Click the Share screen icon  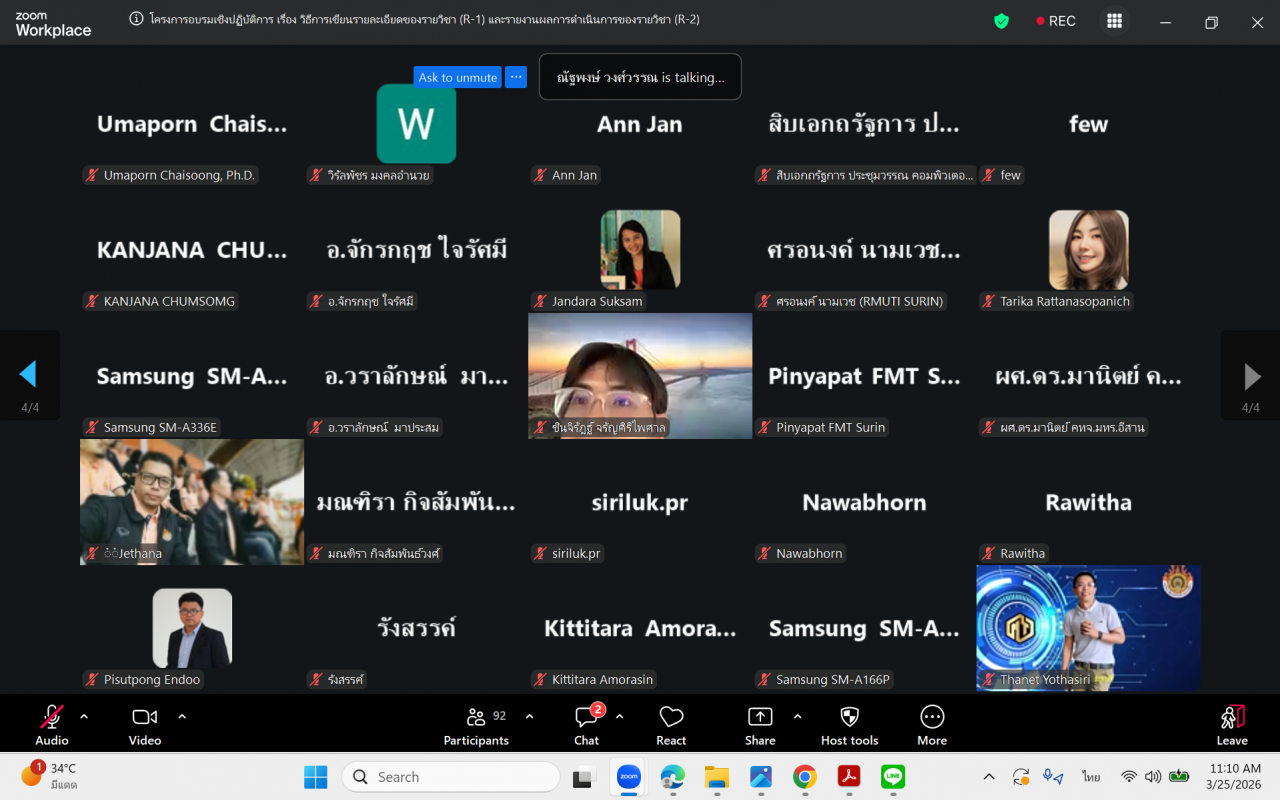(x=760, y=724)
